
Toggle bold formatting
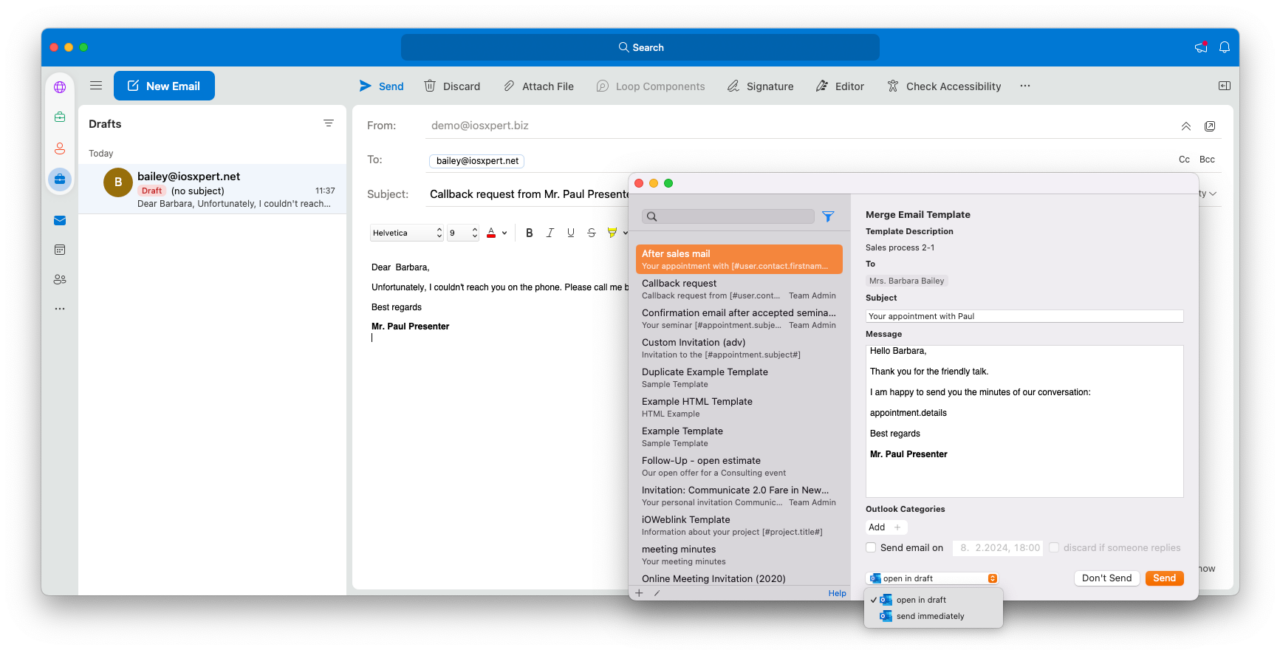[529, 232]
